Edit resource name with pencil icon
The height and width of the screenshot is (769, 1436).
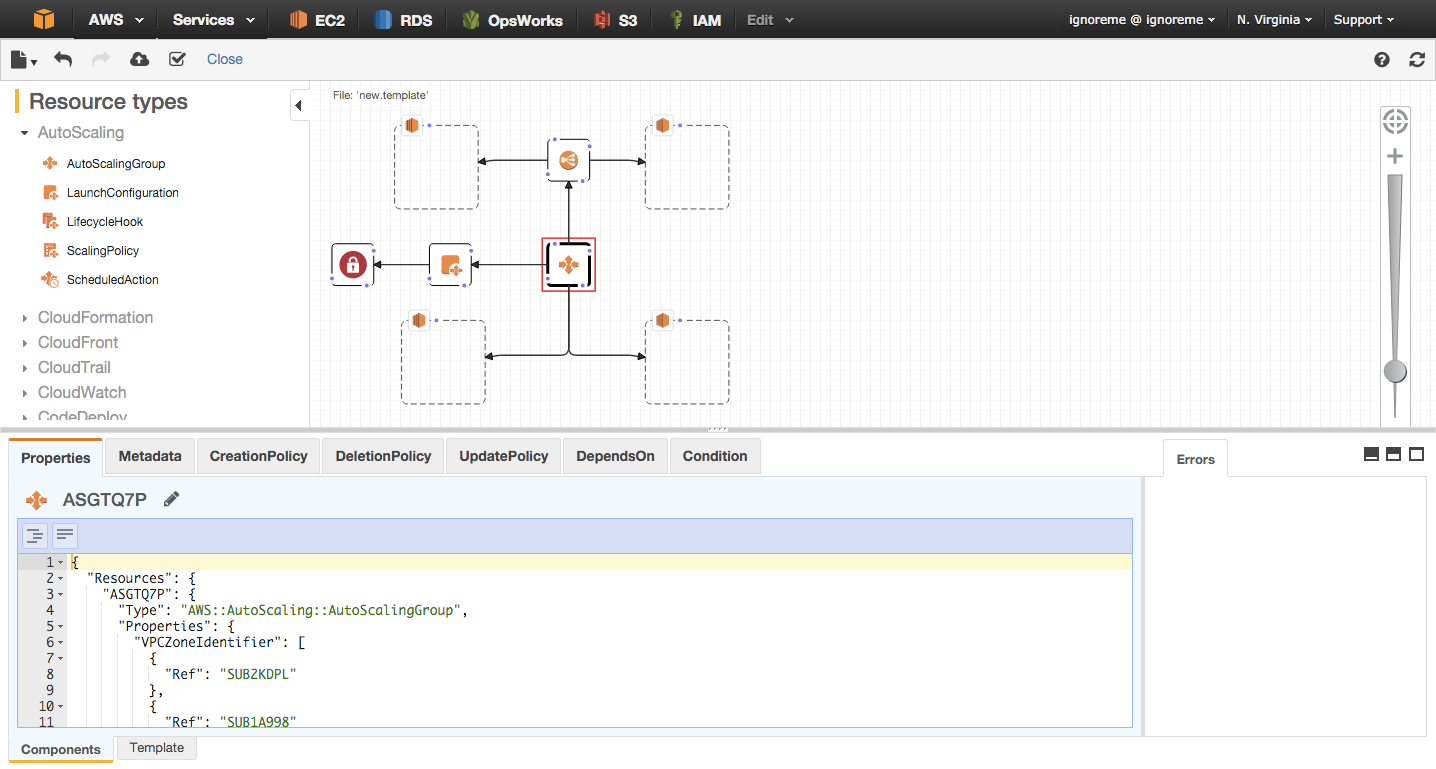172,499
